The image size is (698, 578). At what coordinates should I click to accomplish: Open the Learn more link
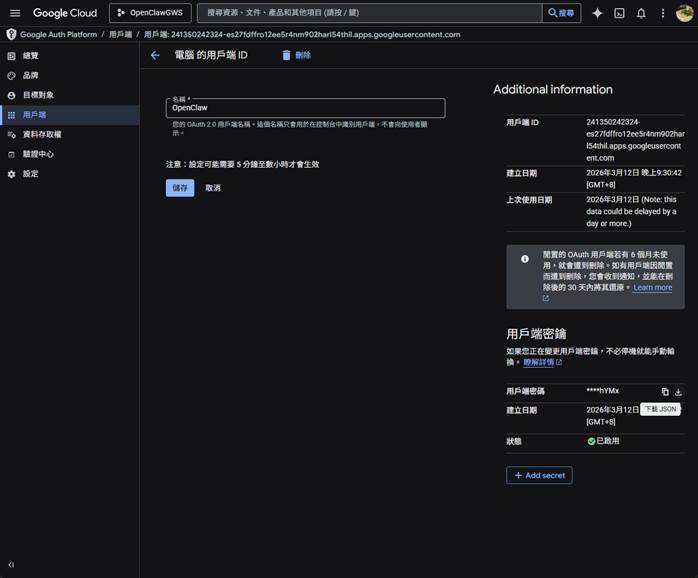pos(652,288)
